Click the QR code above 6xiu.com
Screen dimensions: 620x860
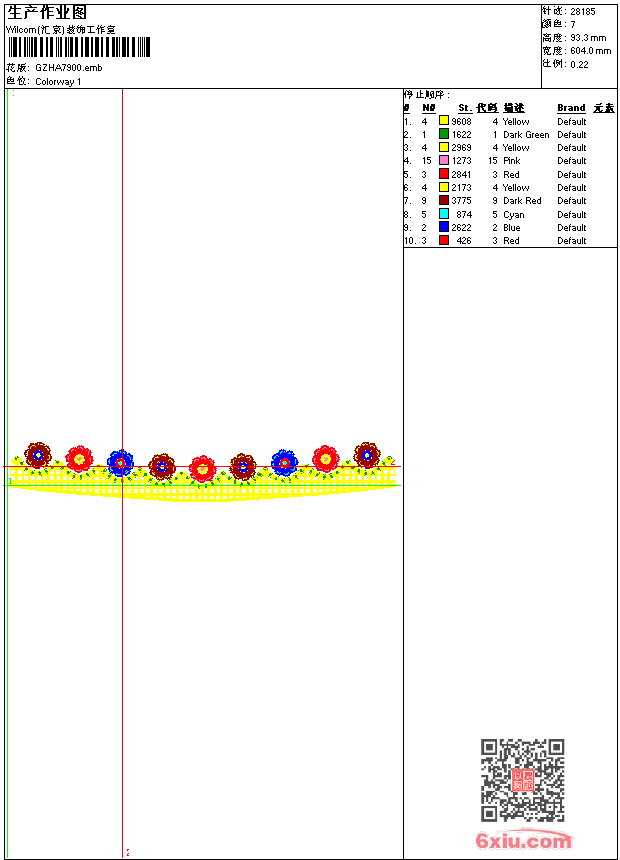point(522,780)
